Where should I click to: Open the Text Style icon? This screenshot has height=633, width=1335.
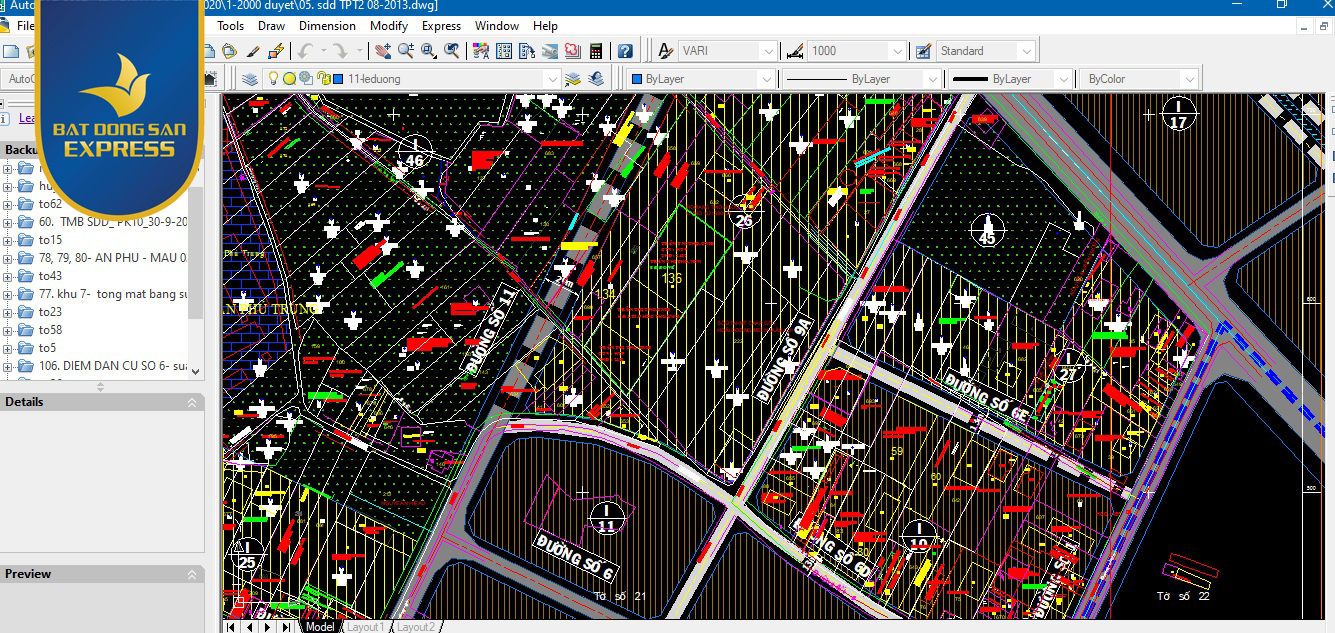665,51
